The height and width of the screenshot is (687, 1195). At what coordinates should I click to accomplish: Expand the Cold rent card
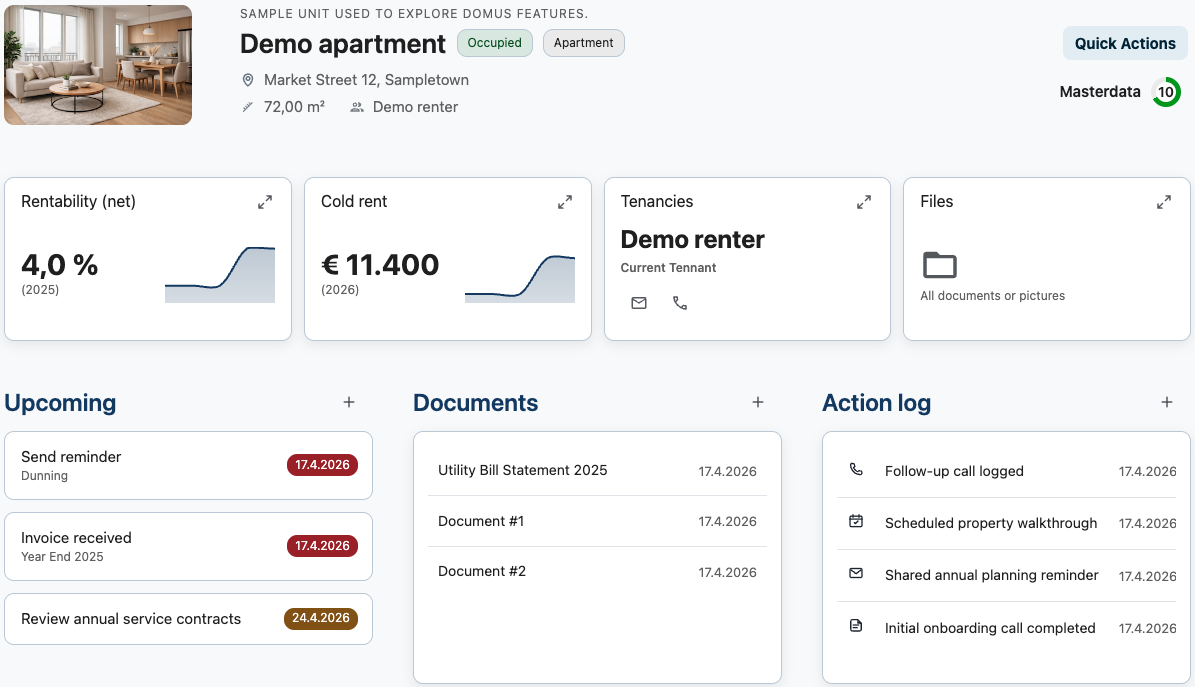(564, 201)
